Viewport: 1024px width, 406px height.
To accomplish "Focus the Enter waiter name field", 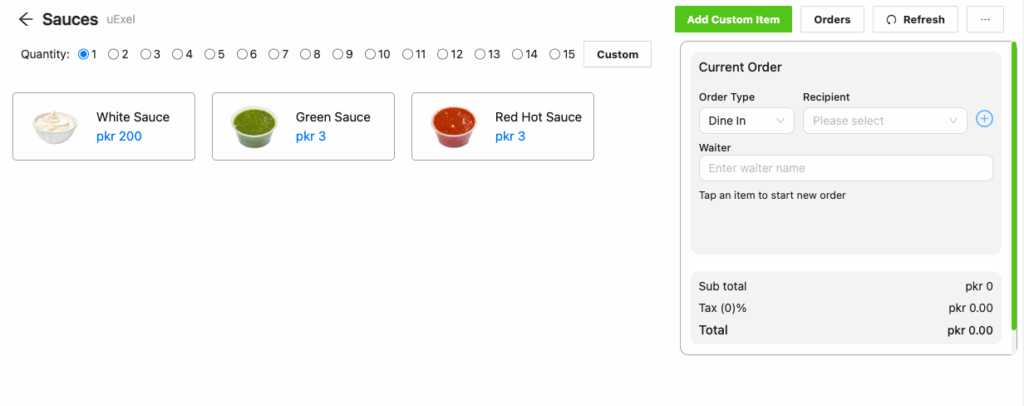I will 846,168.
